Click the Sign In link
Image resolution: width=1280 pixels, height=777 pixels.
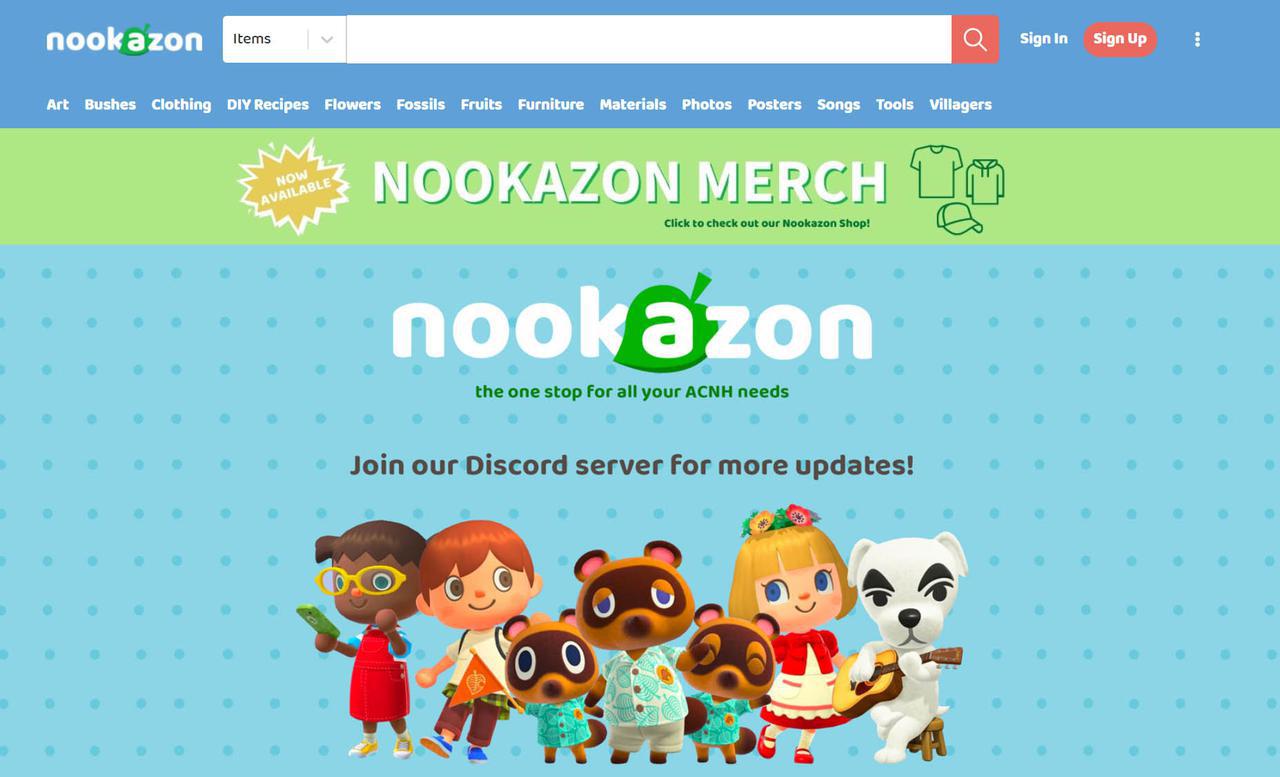coord(1043,39)
